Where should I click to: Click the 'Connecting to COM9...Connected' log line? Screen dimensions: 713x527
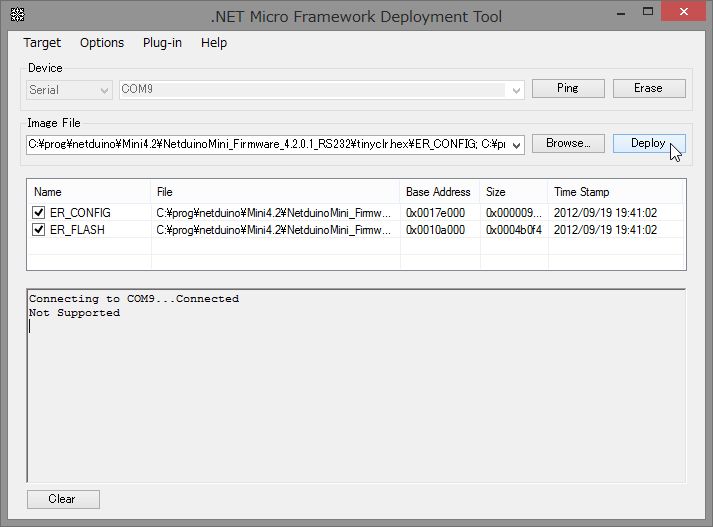pos(134,299)
